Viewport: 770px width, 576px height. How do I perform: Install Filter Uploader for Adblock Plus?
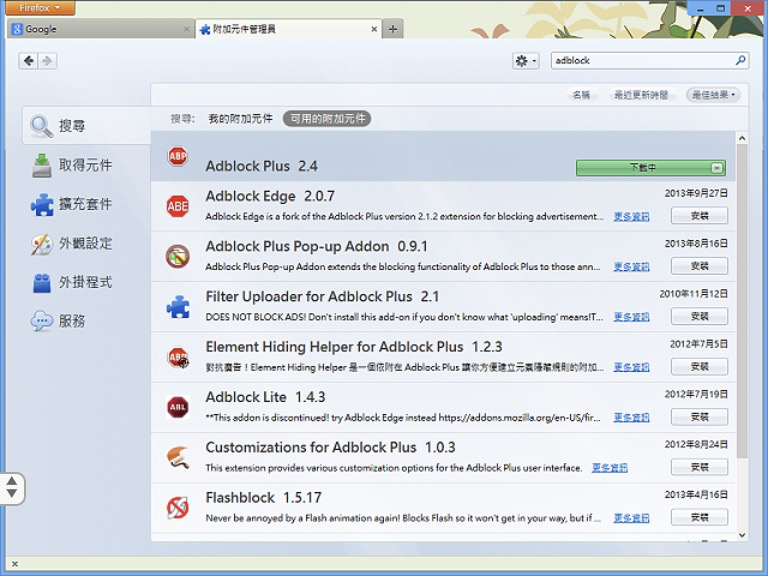699,316
